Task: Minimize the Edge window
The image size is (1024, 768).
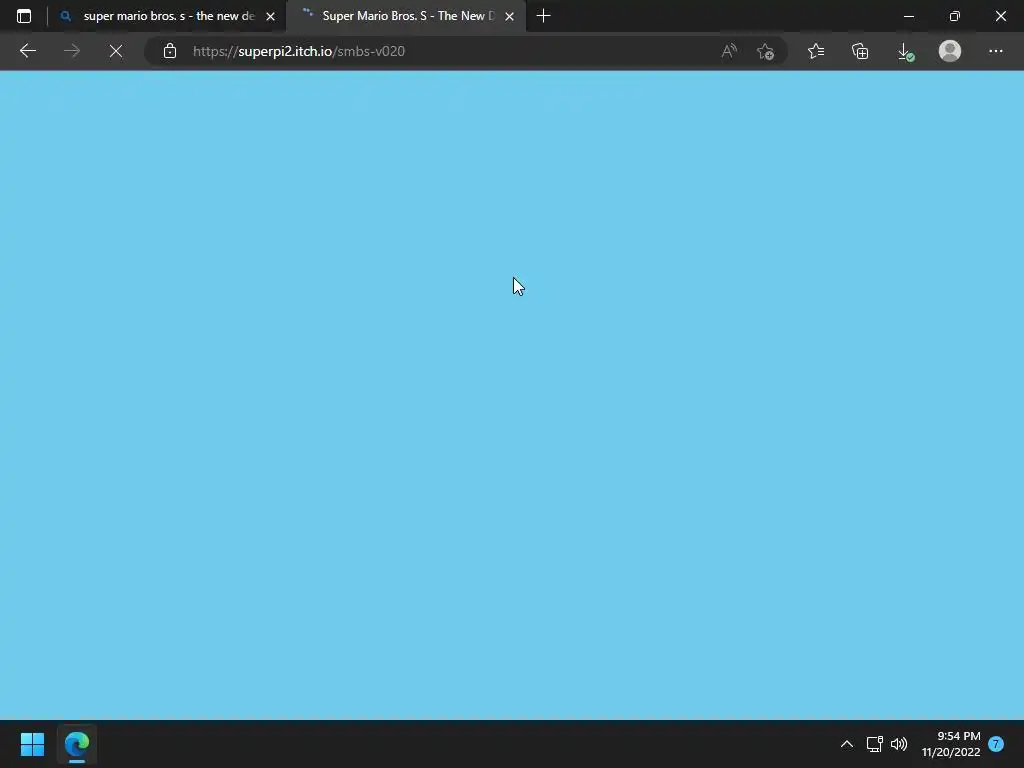Action: point(908,16)
